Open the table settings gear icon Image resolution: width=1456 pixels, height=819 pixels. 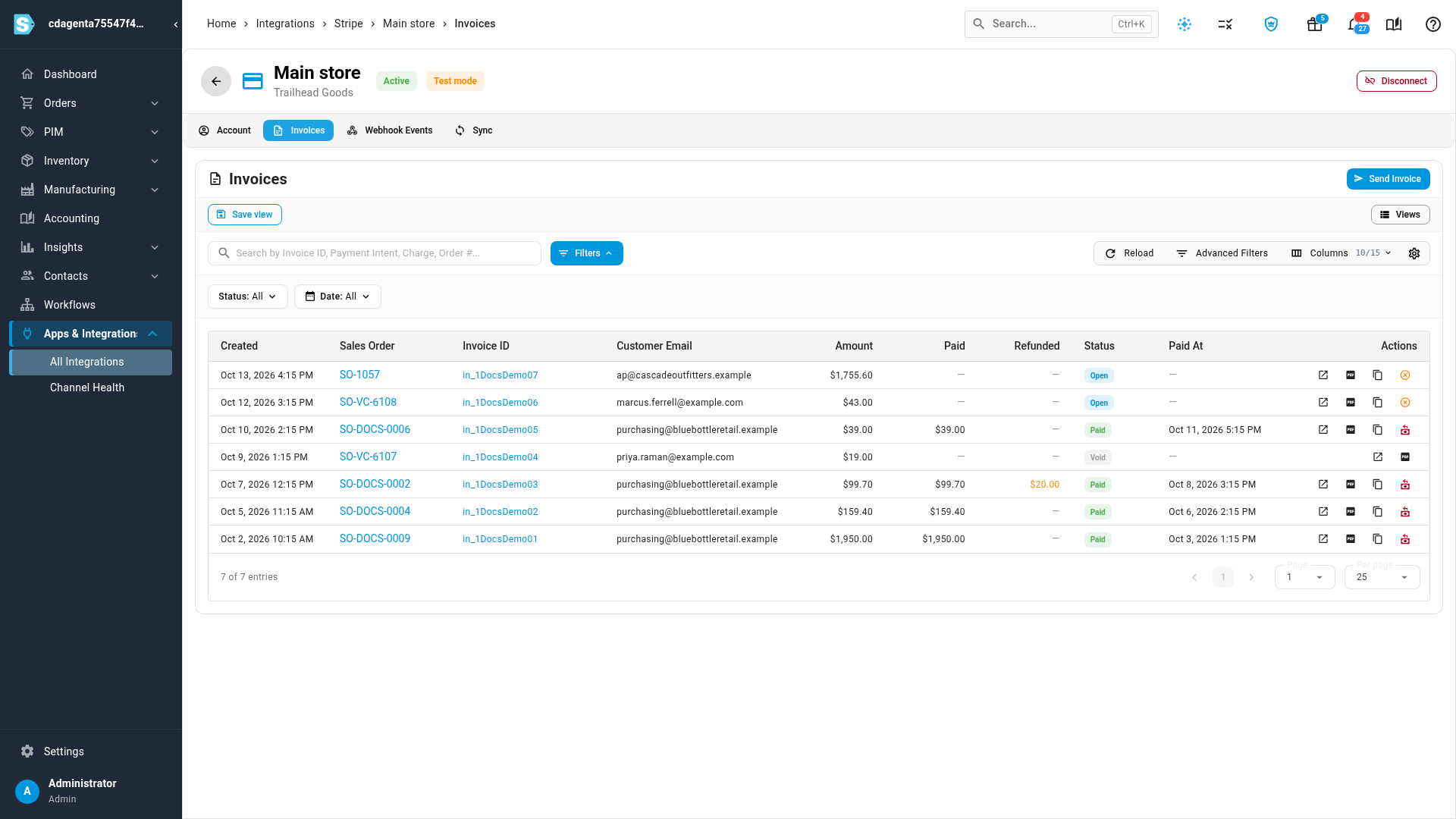(1414, 253)
